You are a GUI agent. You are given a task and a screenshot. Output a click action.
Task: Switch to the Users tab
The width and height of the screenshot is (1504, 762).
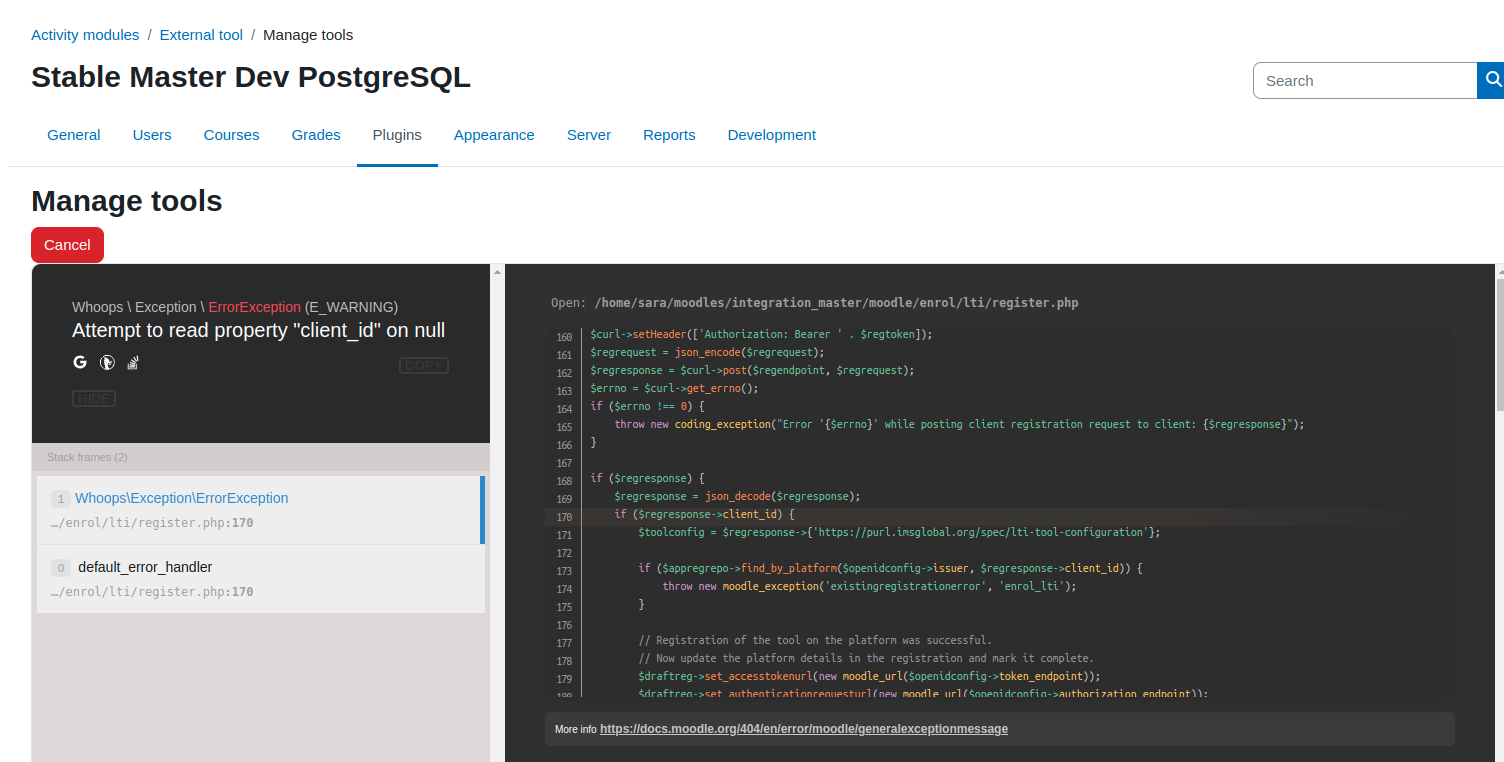coord(152,135)
